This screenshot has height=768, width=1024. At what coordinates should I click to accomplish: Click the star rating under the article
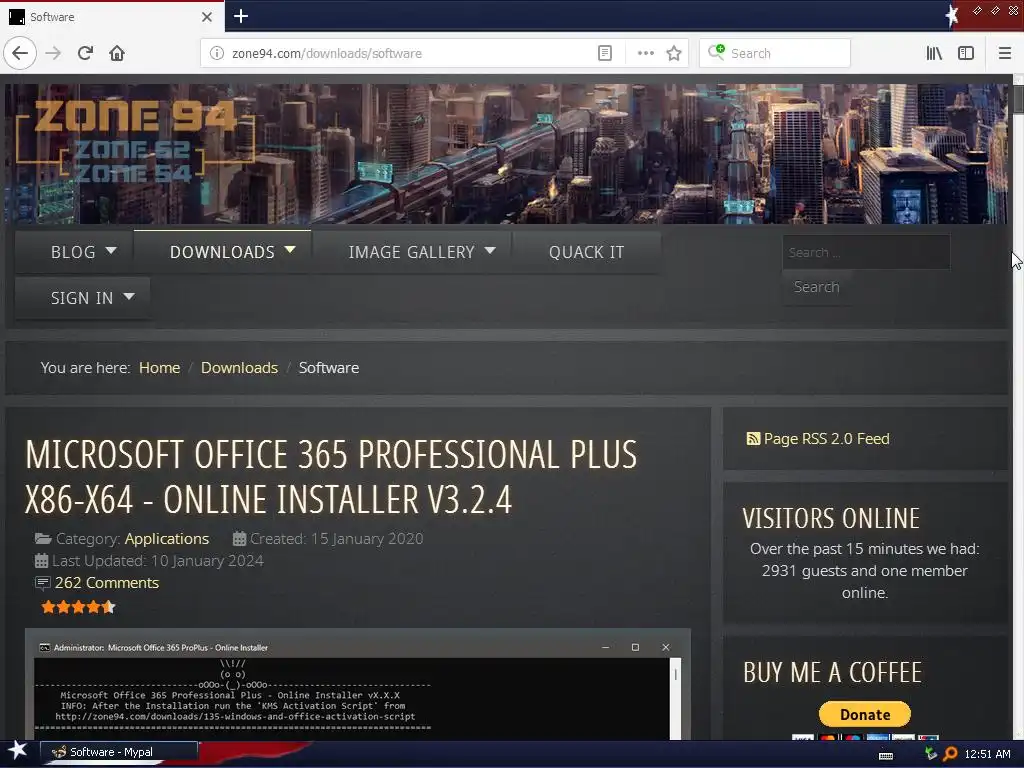[78, 607]
